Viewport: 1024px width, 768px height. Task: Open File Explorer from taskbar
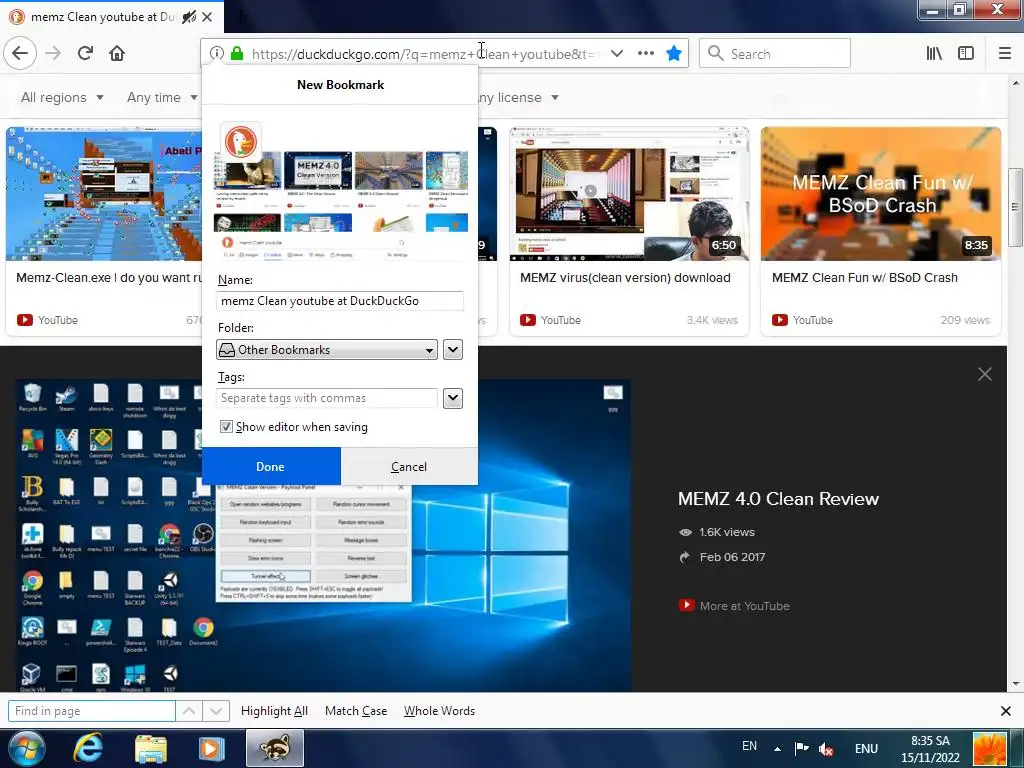pyautogui.click(x=151, y=748)
